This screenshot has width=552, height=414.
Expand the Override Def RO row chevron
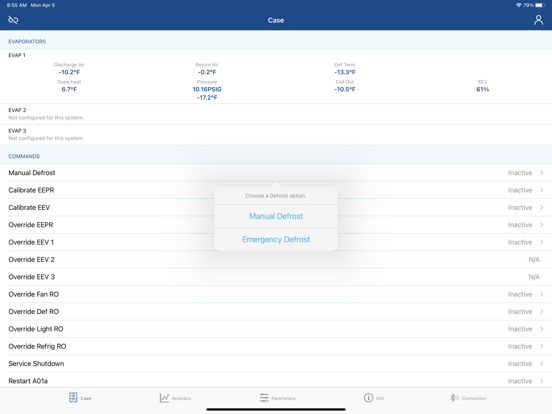pos(541,312)
